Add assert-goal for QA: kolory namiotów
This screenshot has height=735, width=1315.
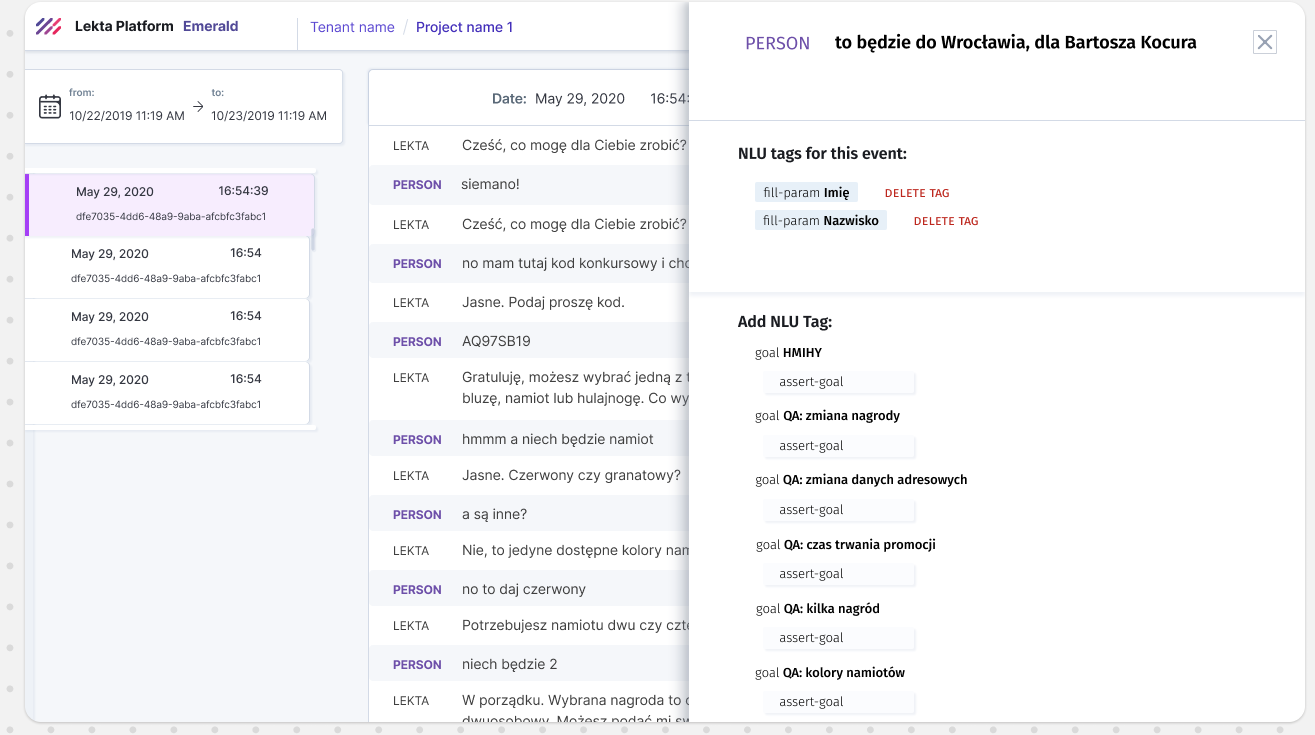click(840, 702)
